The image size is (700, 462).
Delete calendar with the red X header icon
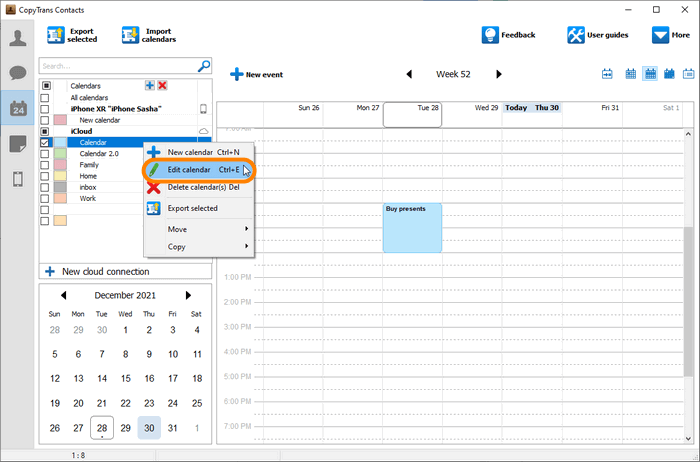(x=162, y=85)
